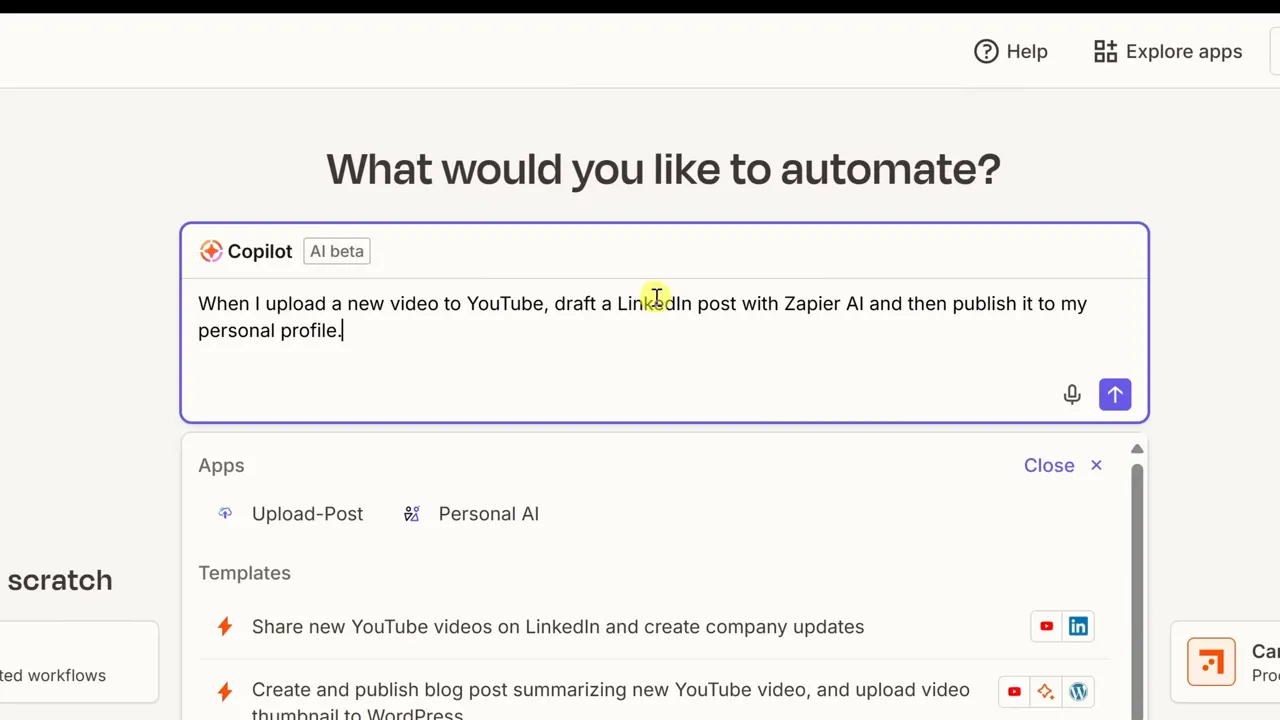The width and height of the screenshot is (1280, 720).
Task: Click YouTube icon on LinkedIn share template
Action: [x=1046, y=626]
